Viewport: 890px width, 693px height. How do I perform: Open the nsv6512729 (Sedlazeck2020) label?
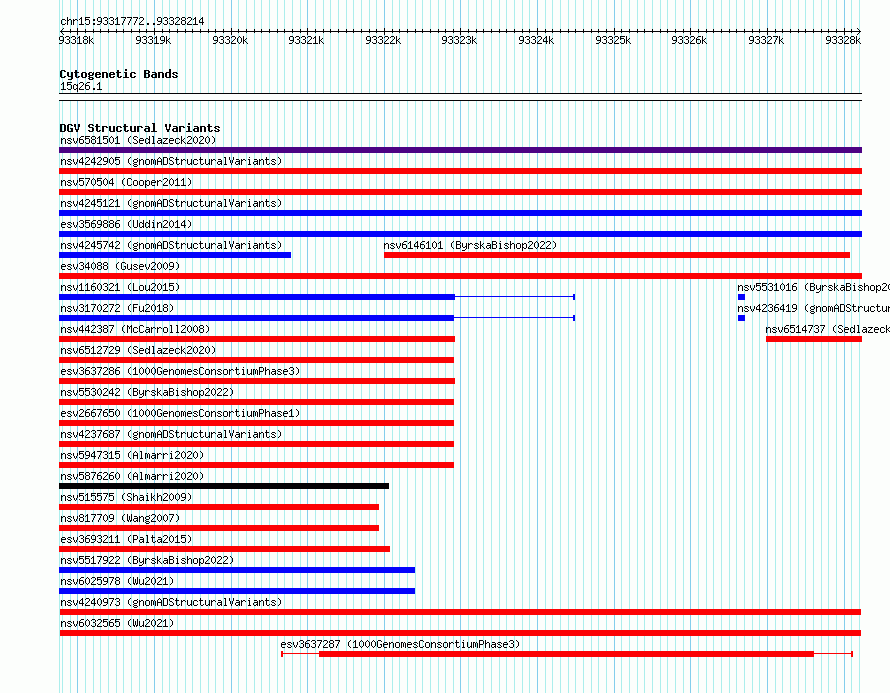pos(138,350)
